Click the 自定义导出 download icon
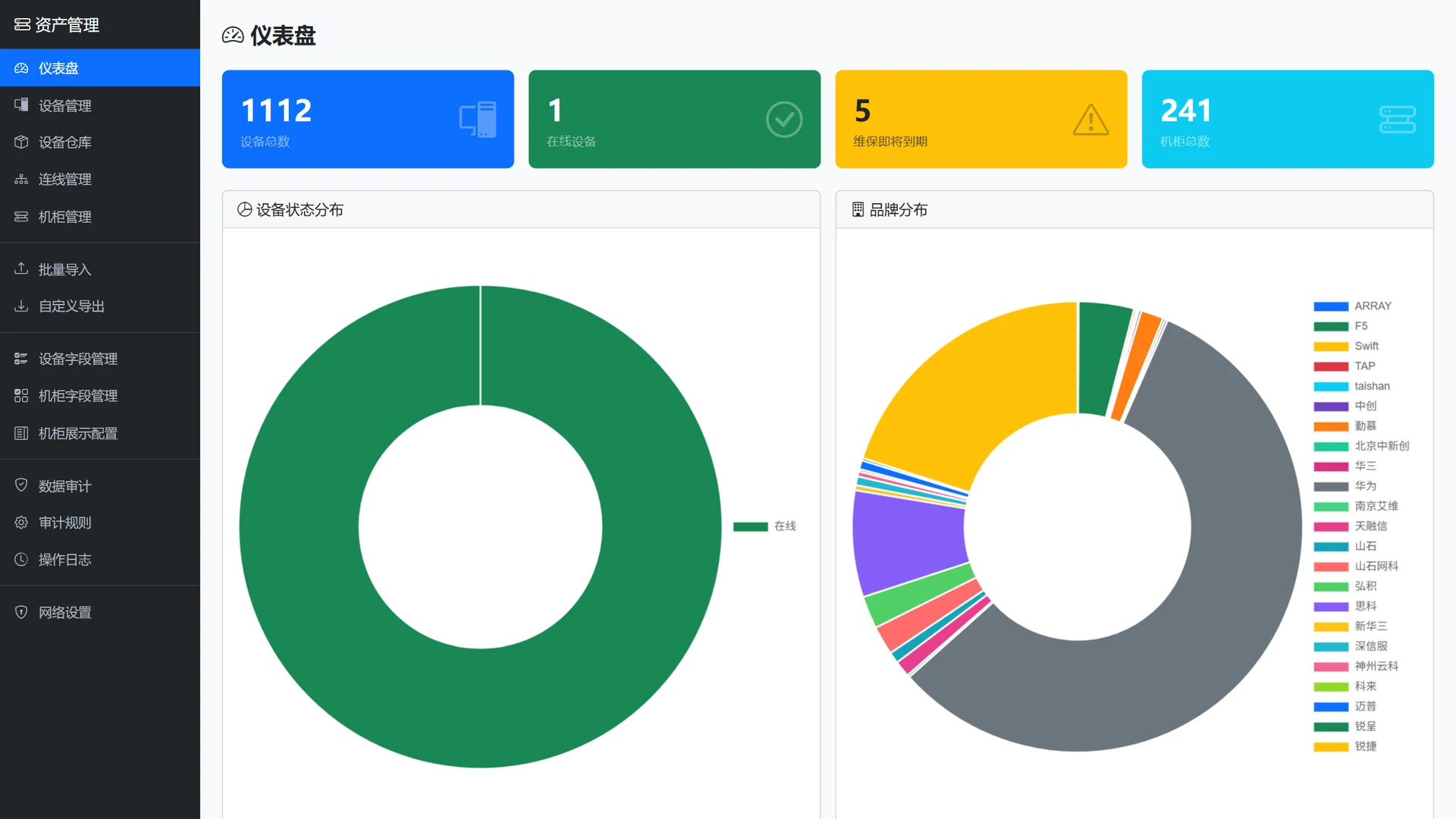 [x=21, y=306]
